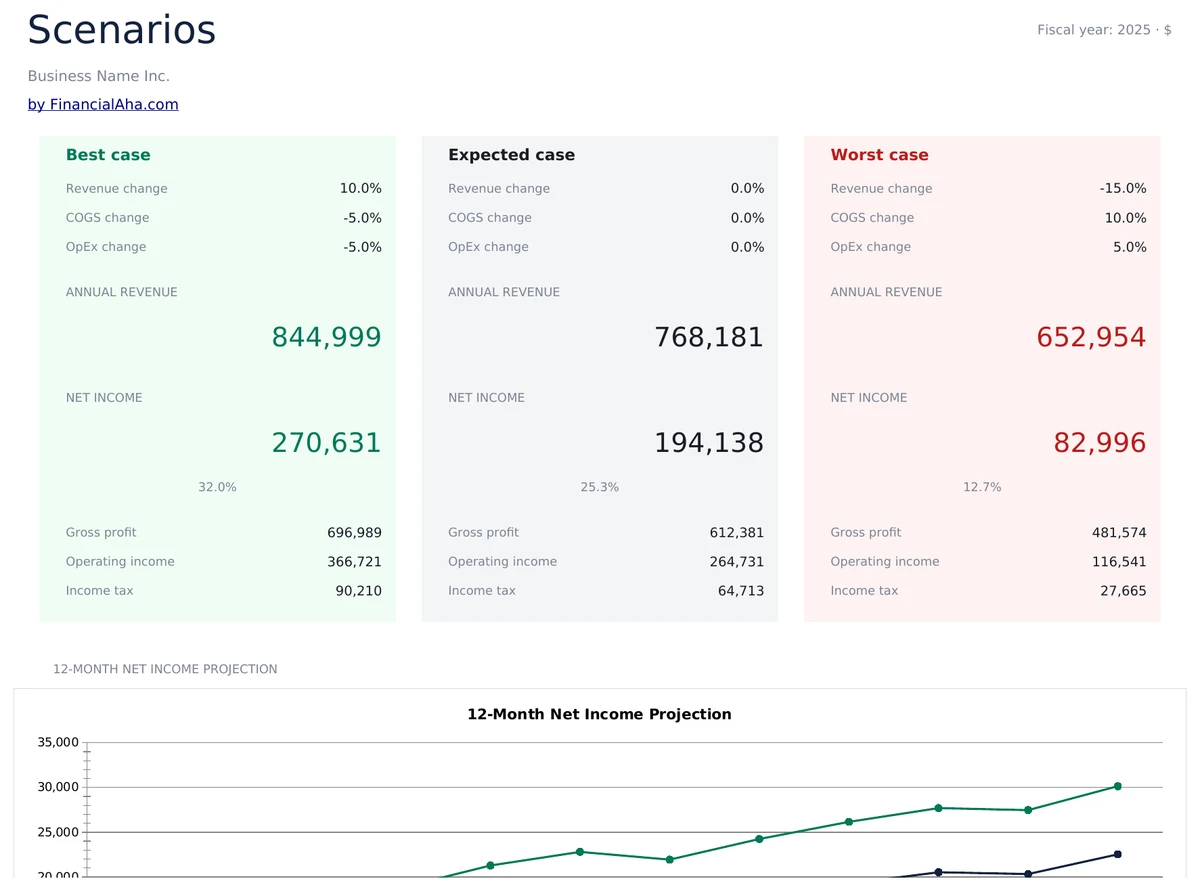Click Worst case OpEx change value 5.0%
This screenshot has width=1200, height=891.
[x=1129, y=247]
